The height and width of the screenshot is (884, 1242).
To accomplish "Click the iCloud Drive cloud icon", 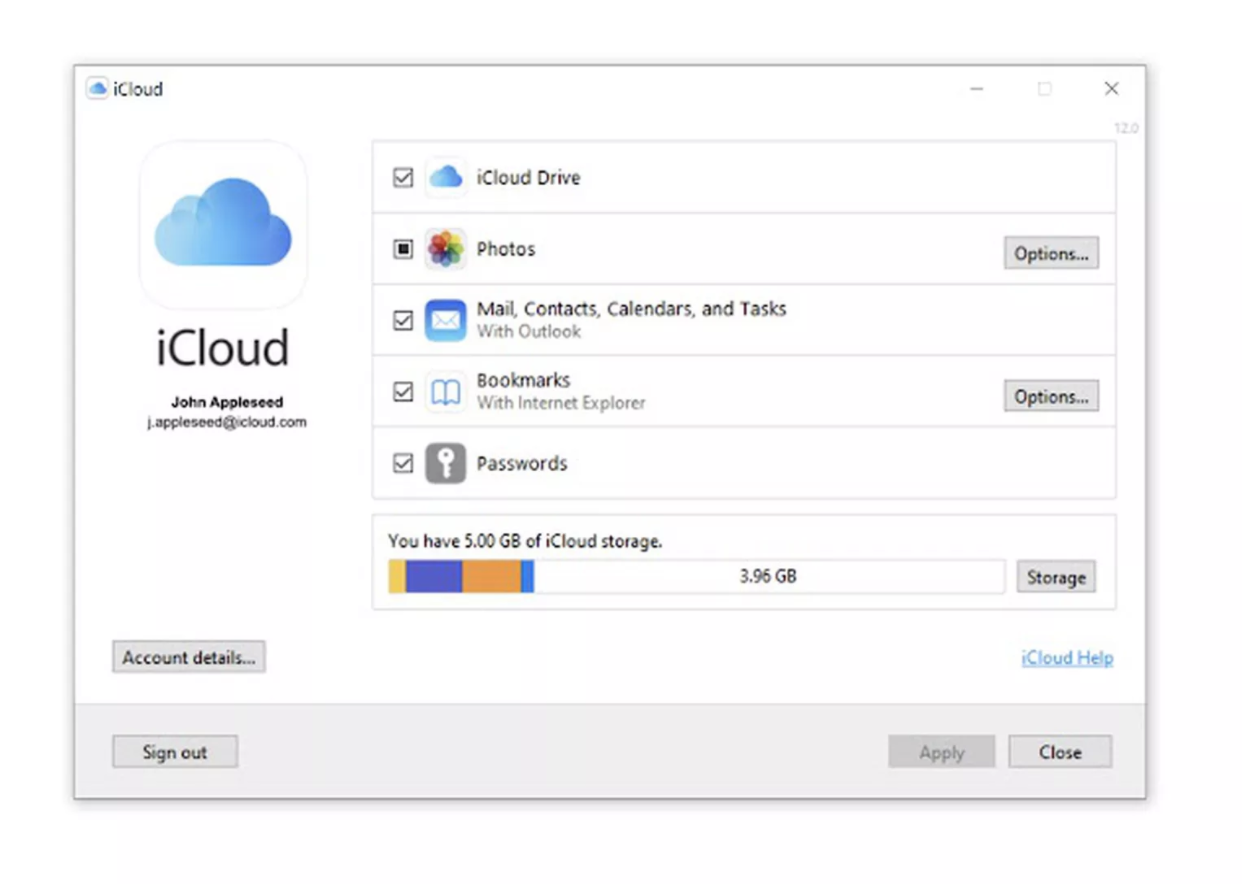I will point(446,178).
